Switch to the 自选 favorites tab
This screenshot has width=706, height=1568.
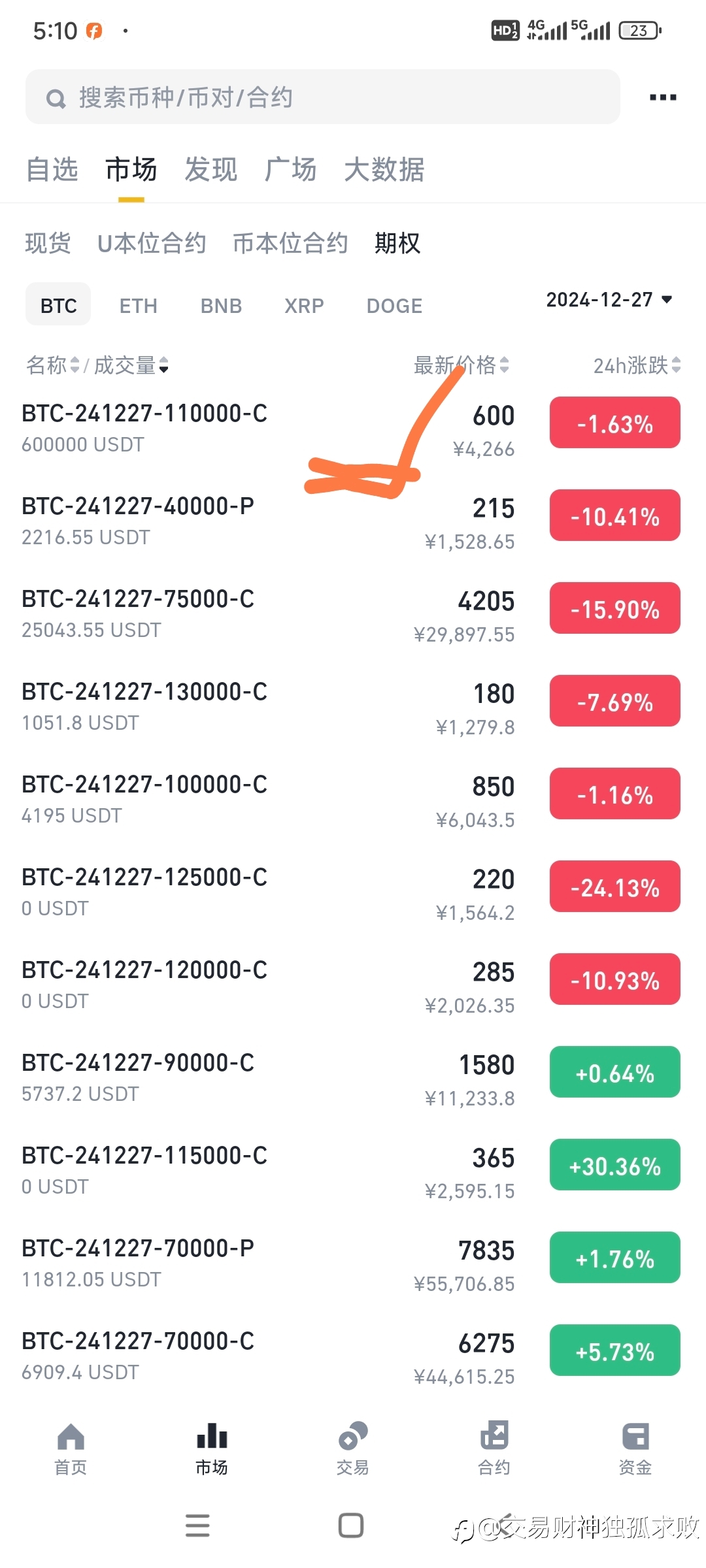52,170
